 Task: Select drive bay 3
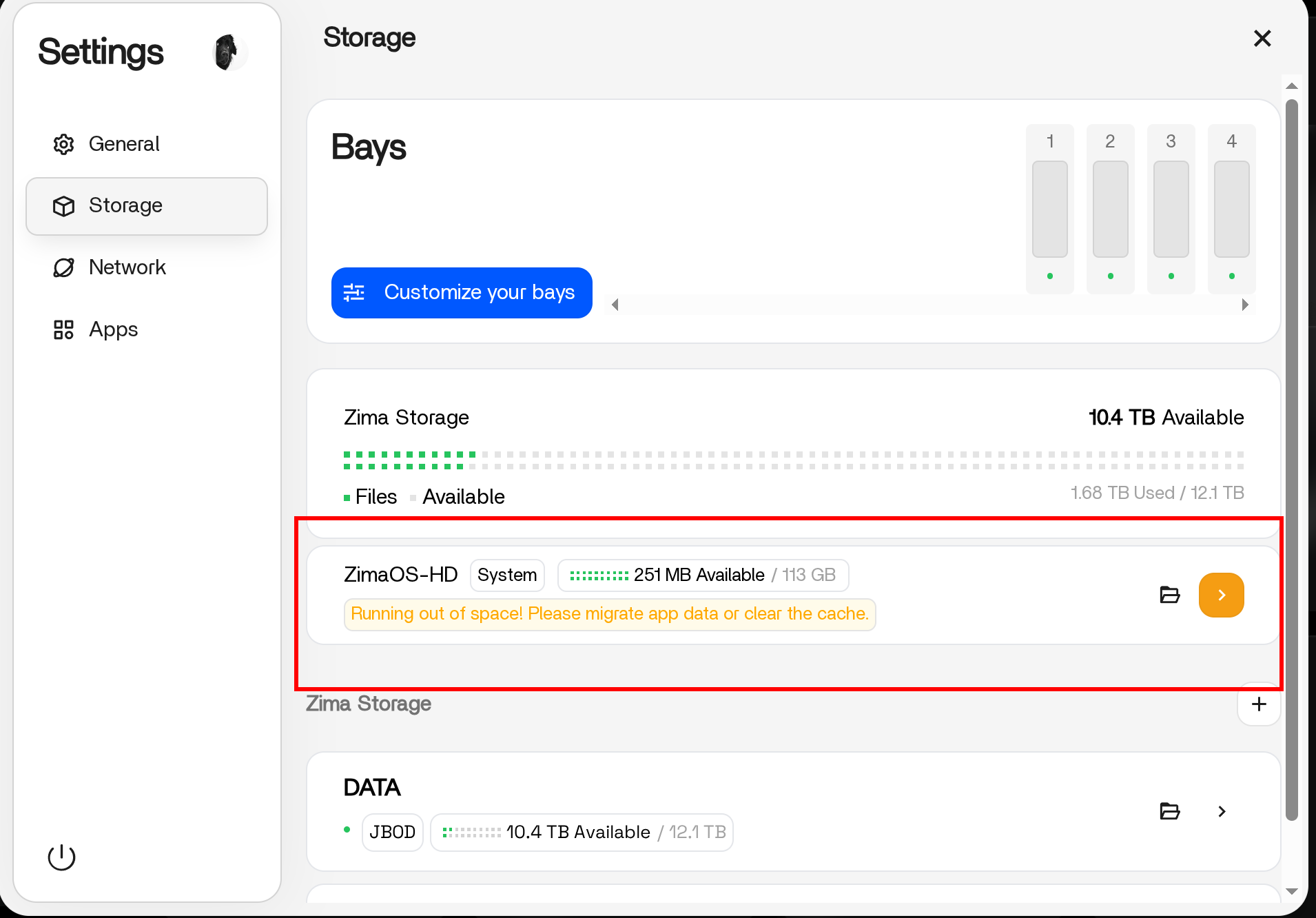(1171, 209)
